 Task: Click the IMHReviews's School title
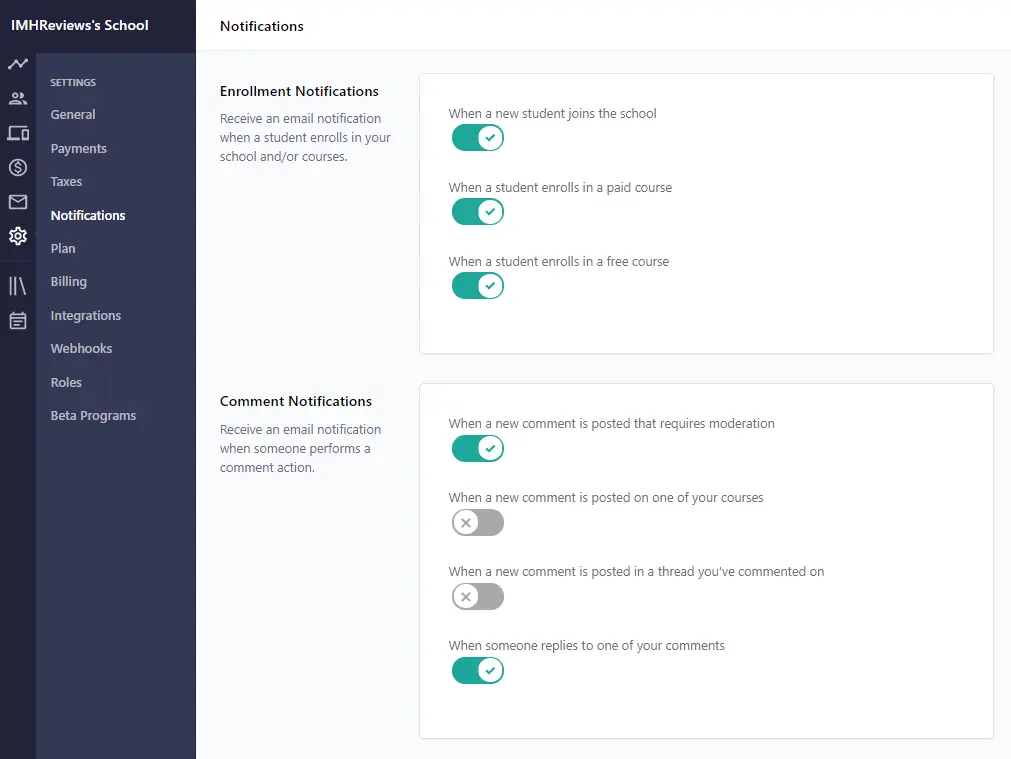[x=80, y=25]
